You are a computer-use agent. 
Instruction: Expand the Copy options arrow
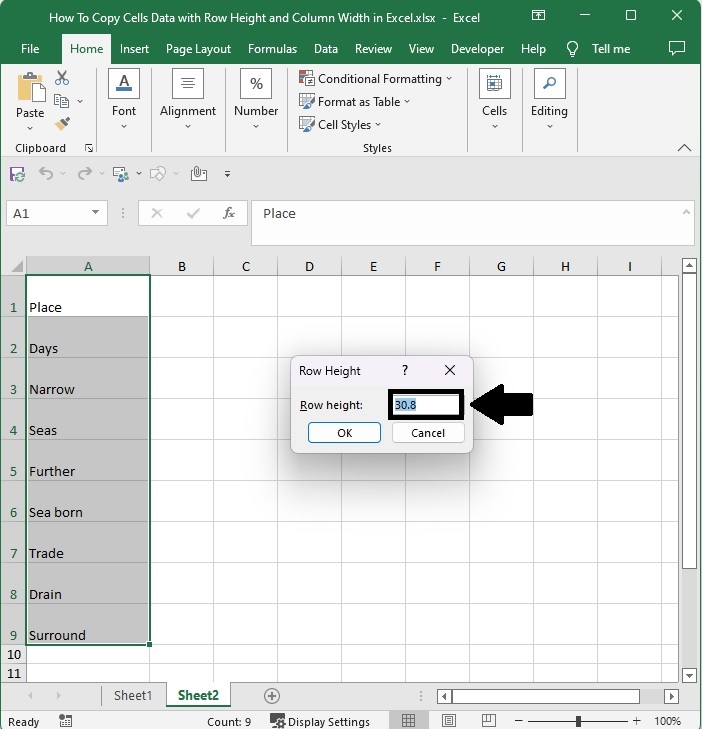(x=80, y=101)
